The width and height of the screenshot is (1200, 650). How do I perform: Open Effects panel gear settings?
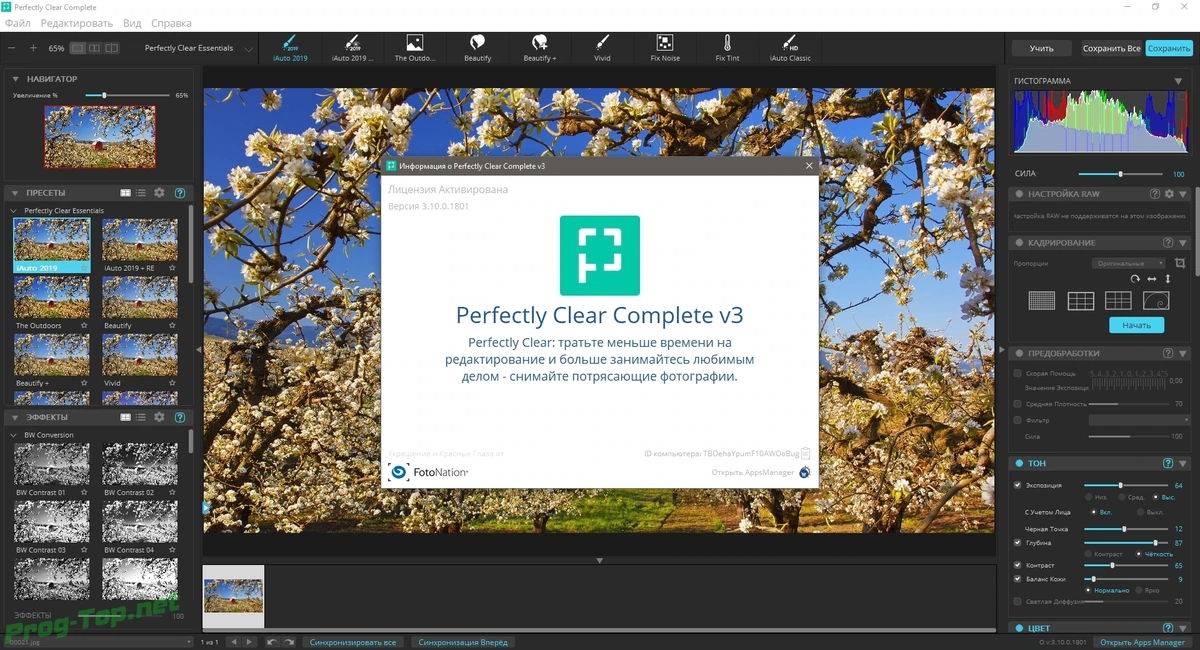[x=159, y=417]
